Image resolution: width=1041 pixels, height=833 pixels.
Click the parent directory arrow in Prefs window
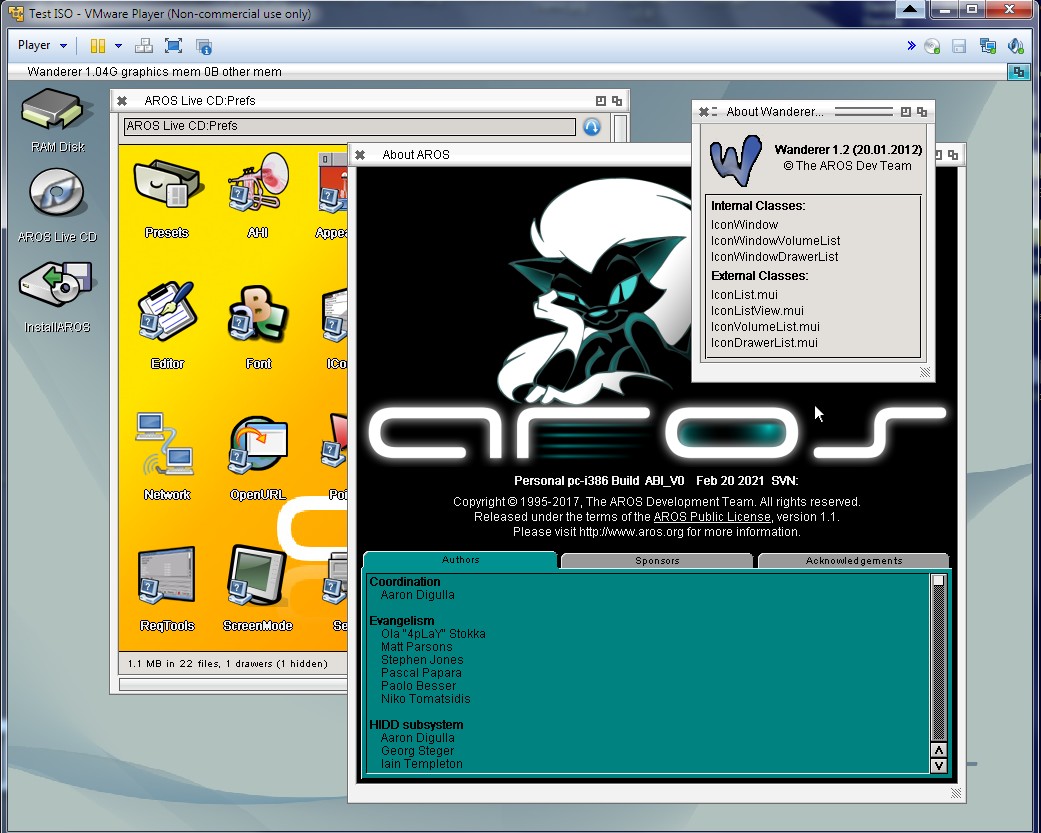tap(592, 127)
